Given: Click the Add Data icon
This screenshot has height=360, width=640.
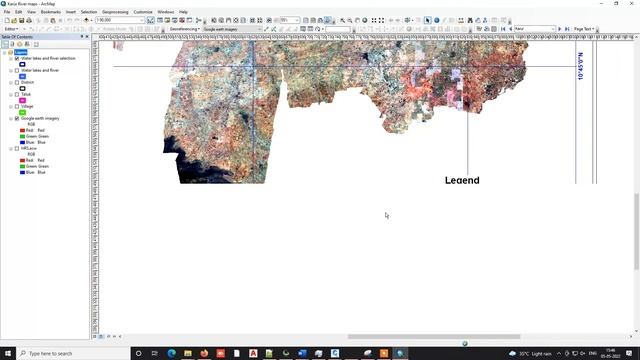Looking at the screenshot, I should [x=86, y=20].
